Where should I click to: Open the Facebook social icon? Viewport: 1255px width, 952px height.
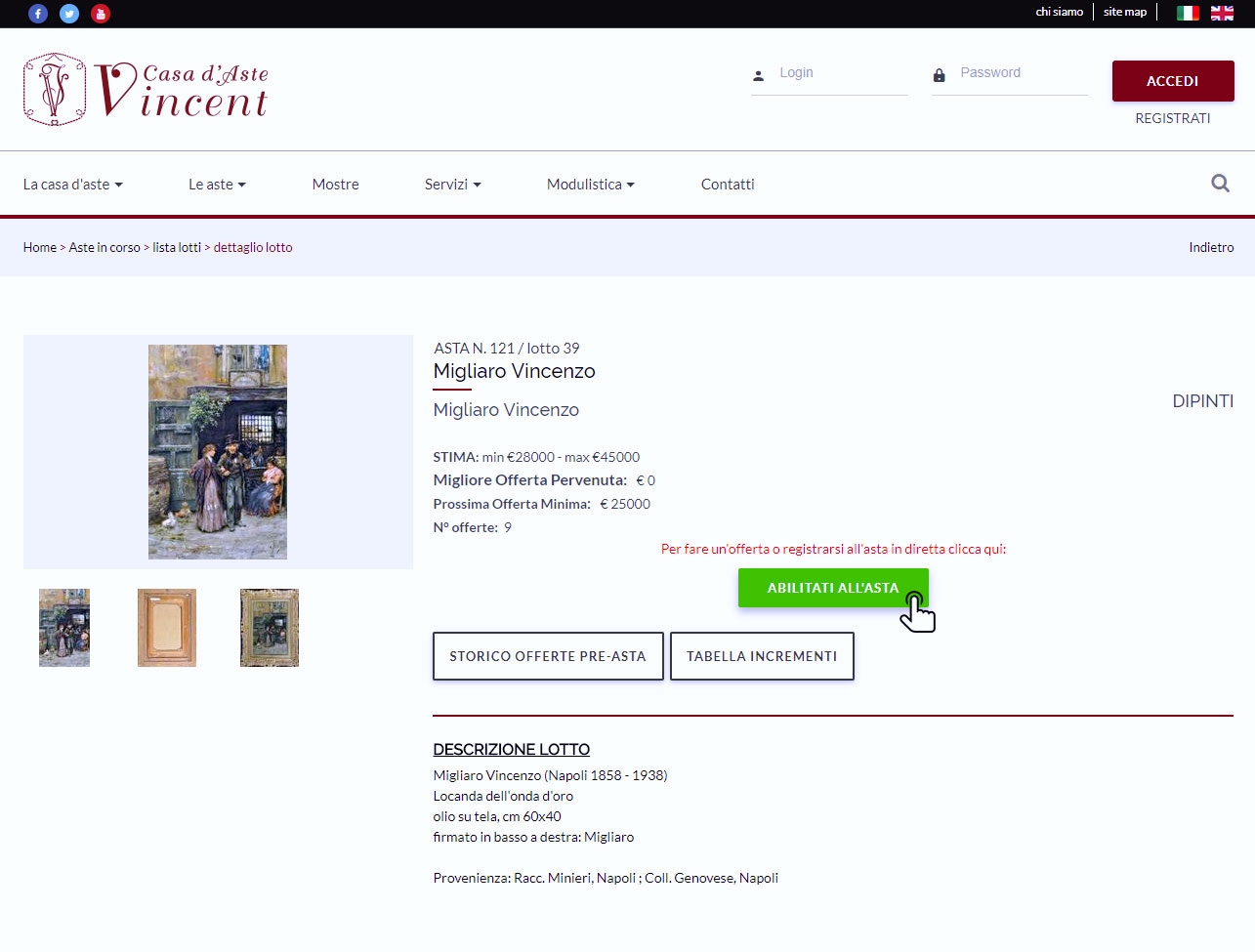pyautogui.click(x=38, y=14)
